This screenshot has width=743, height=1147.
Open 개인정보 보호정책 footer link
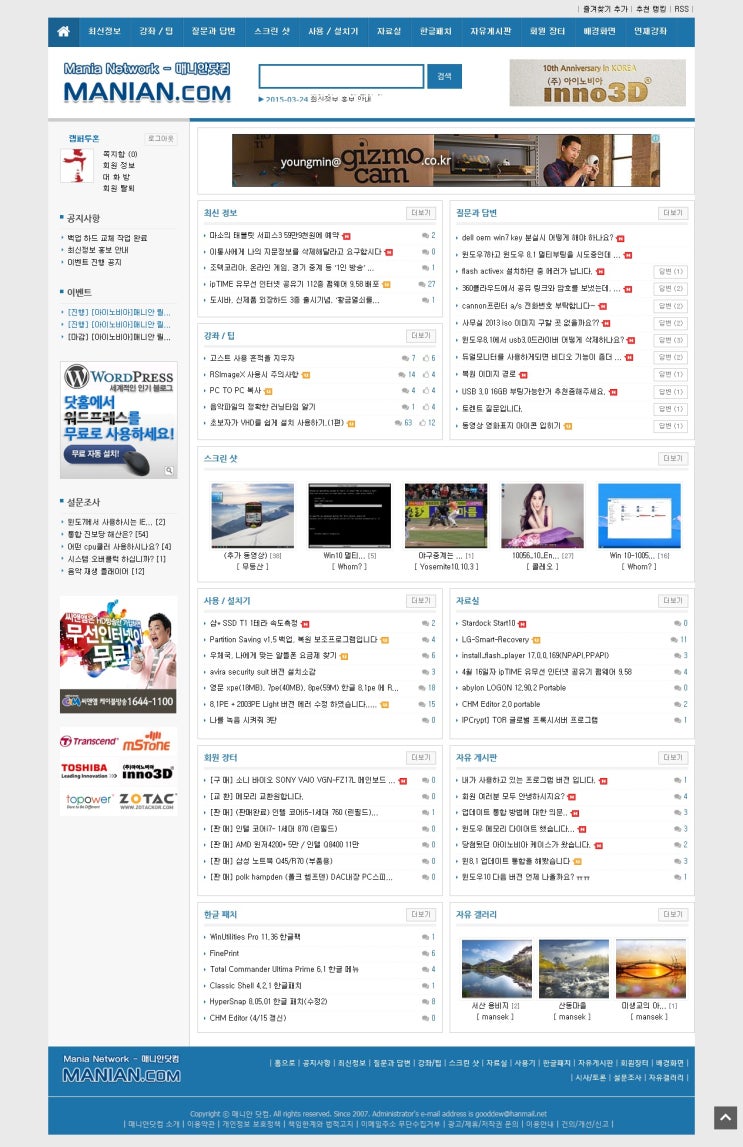pyautogui.click(x=251, y=1124)
